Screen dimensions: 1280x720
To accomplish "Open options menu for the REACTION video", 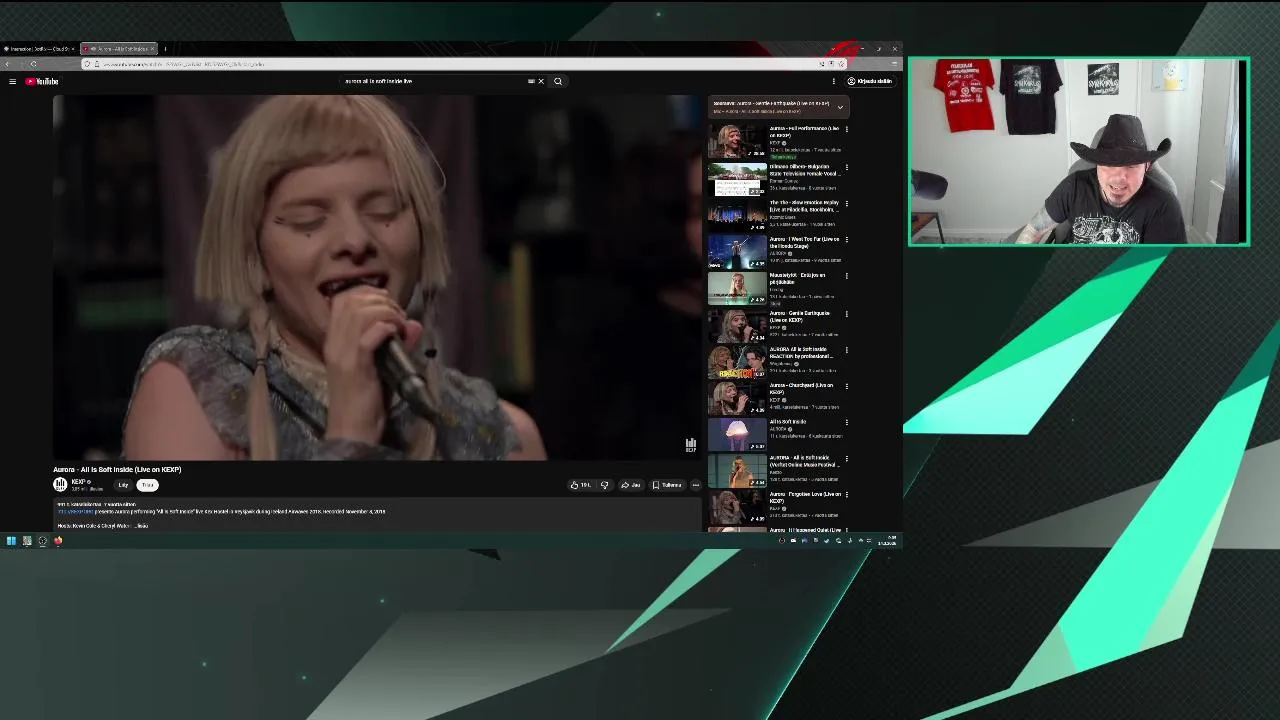I will pos(846,350).
